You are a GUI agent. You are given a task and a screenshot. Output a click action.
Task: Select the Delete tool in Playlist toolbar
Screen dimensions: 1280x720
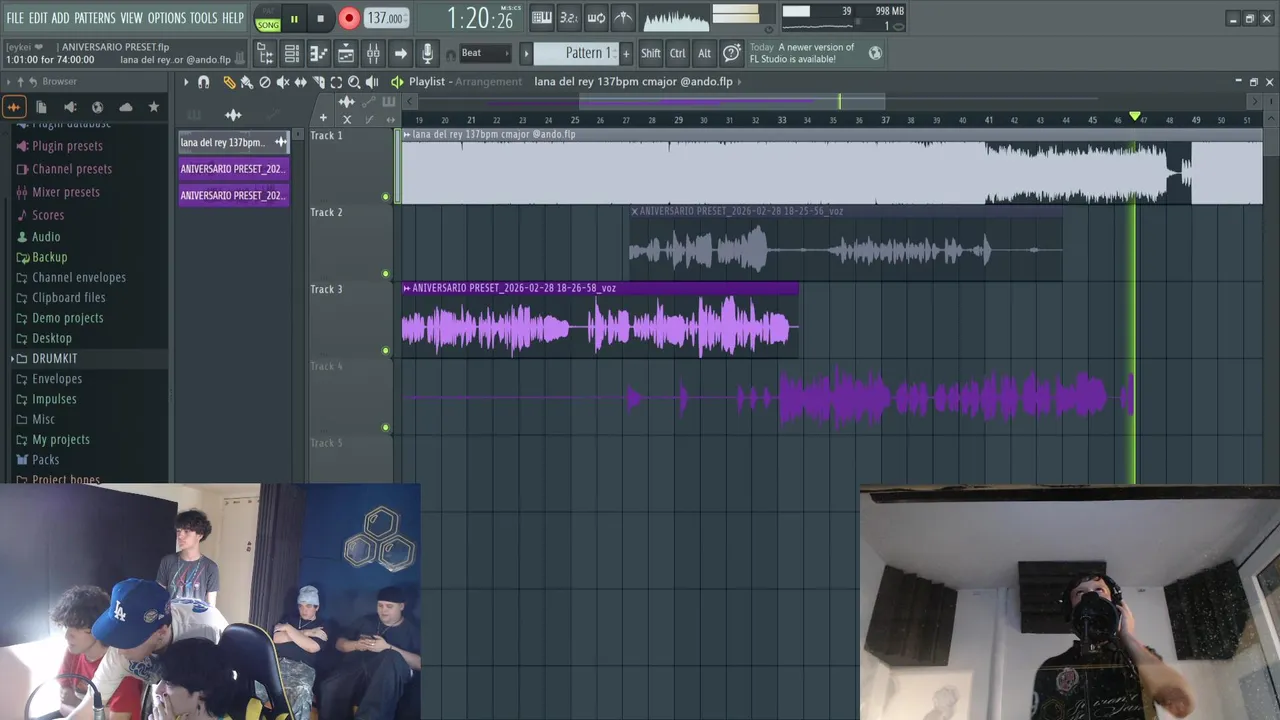coord(265,82)
